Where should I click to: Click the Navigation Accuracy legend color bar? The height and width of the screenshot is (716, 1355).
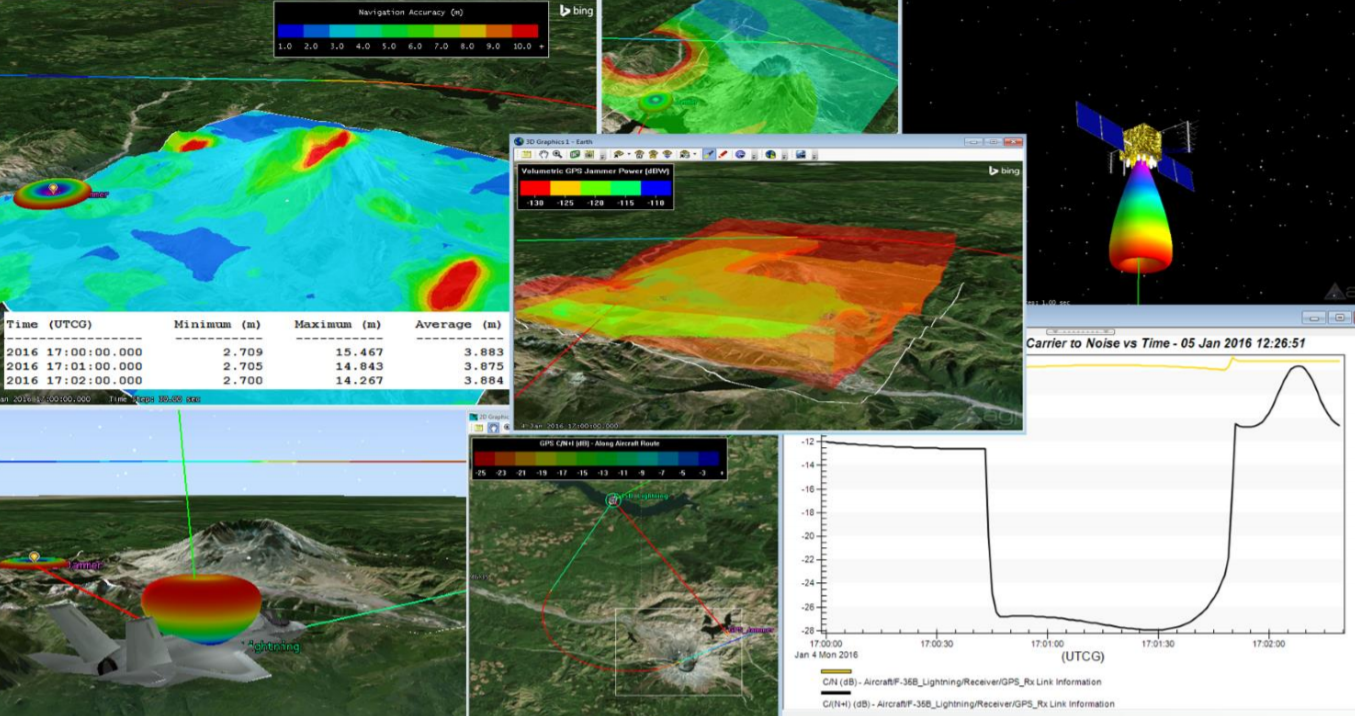(x=409, y=29)
